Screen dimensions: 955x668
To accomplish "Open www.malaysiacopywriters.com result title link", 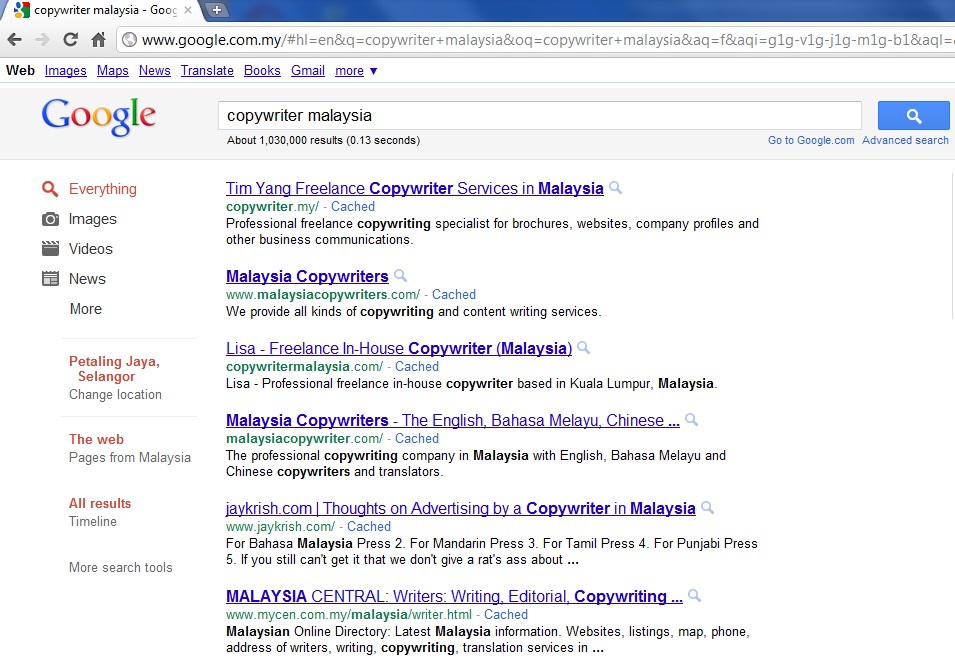I will pyautogui.click(x=307, y=276).
